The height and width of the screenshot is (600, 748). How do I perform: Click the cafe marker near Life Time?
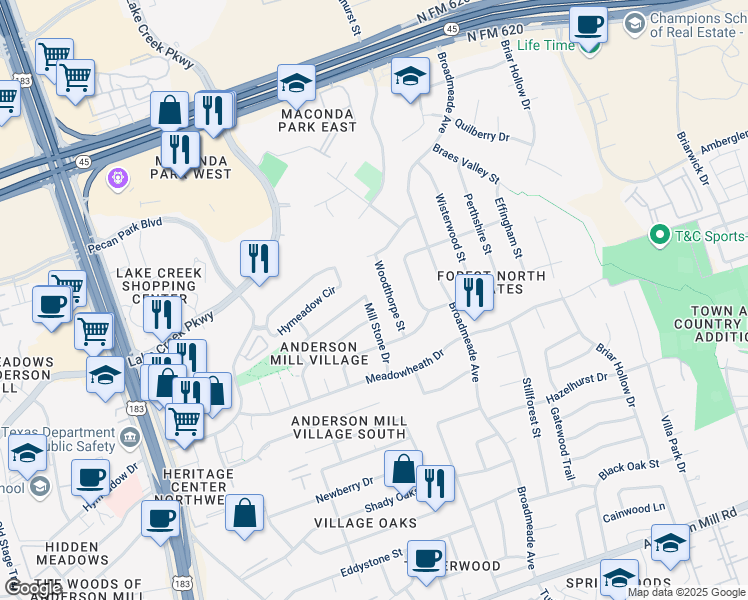click(x=588, y=28)
